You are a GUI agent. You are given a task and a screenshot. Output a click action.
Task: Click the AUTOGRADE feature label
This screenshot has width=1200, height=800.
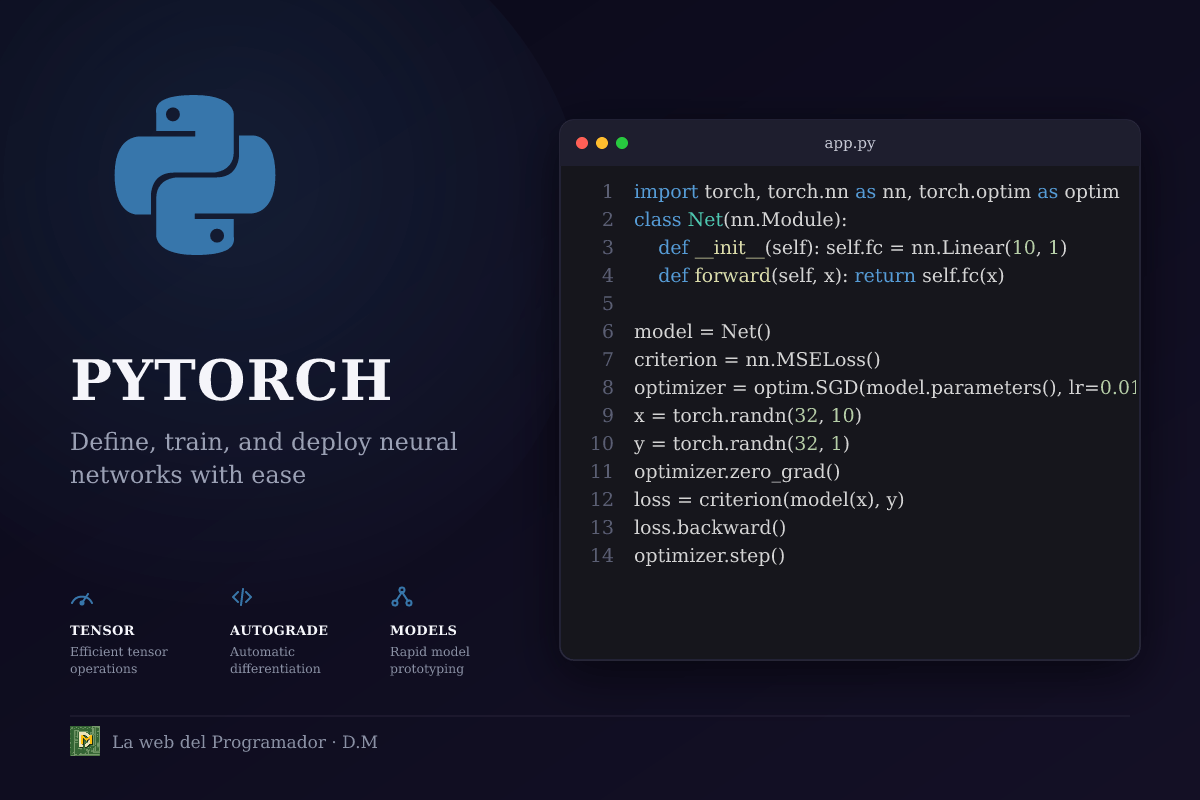point(279,631)
